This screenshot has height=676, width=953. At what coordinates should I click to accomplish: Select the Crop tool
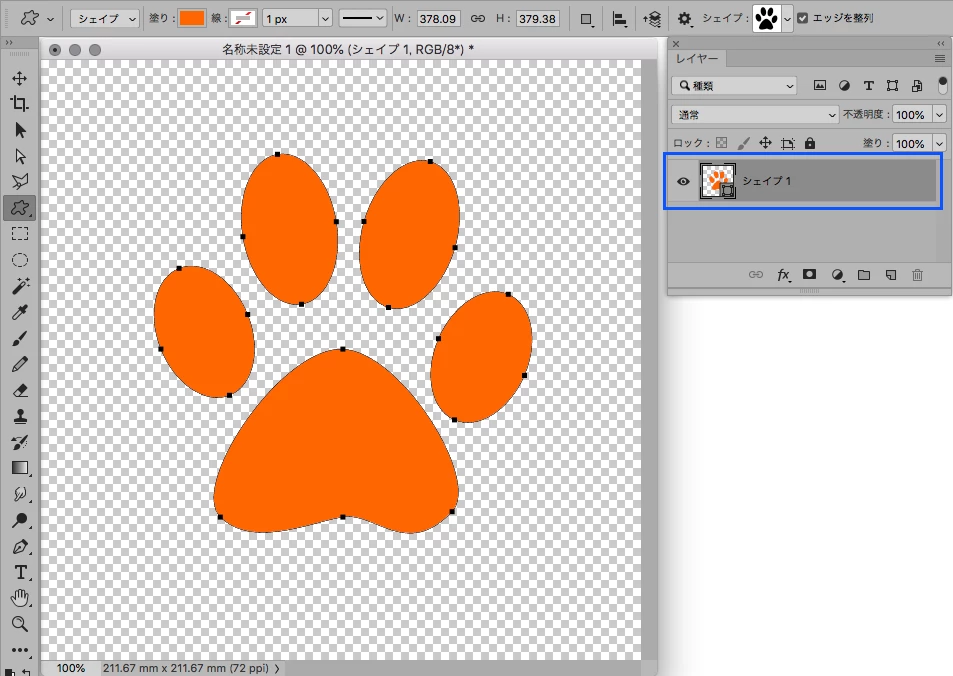(x=19, y=103)
